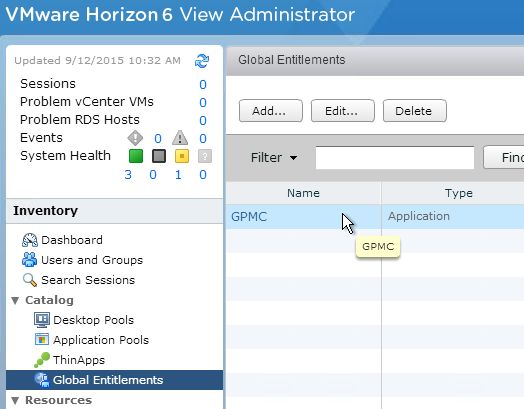
Task: Open the unknown System Health count 0
Action: pyautogui.click(x=203, y=174)
